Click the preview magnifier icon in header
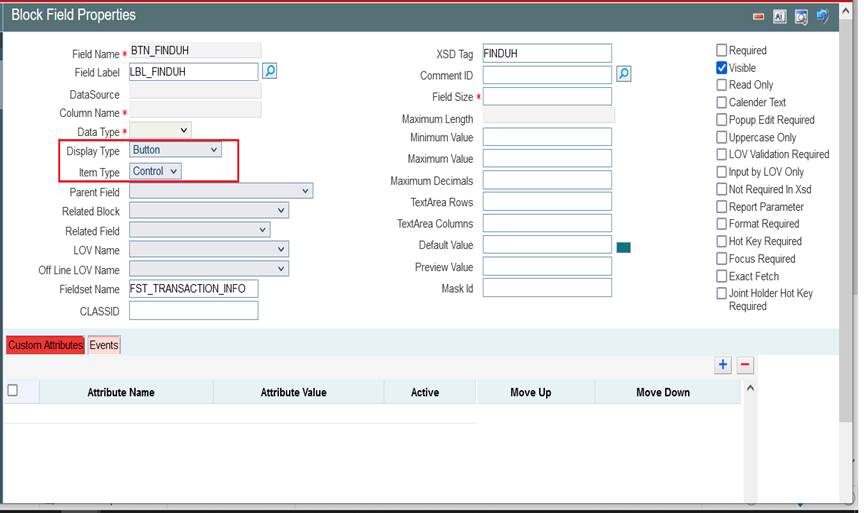This screenshot has height=513, width=864. click(x=801, y=17)
